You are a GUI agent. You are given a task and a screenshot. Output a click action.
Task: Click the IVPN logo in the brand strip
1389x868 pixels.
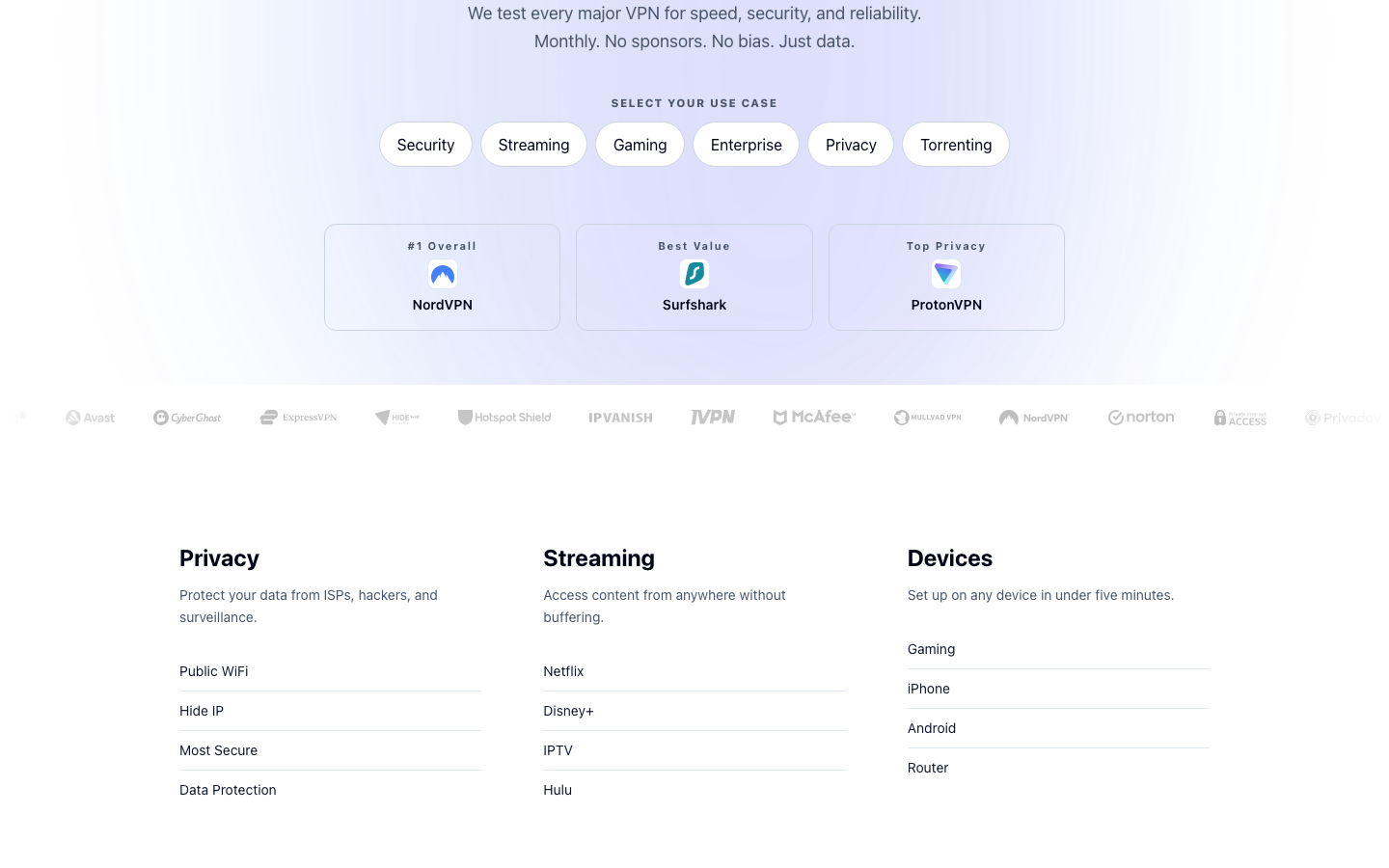[713, 417]
